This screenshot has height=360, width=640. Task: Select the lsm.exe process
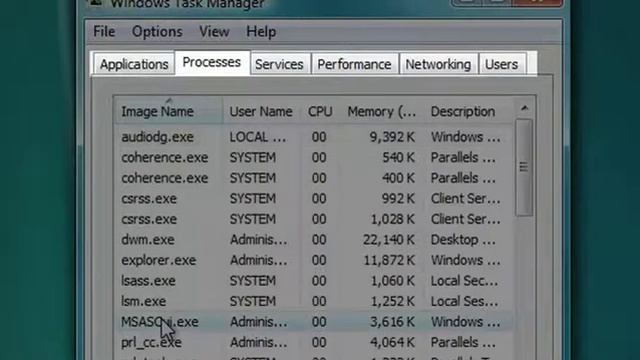(x=144, y=301)
